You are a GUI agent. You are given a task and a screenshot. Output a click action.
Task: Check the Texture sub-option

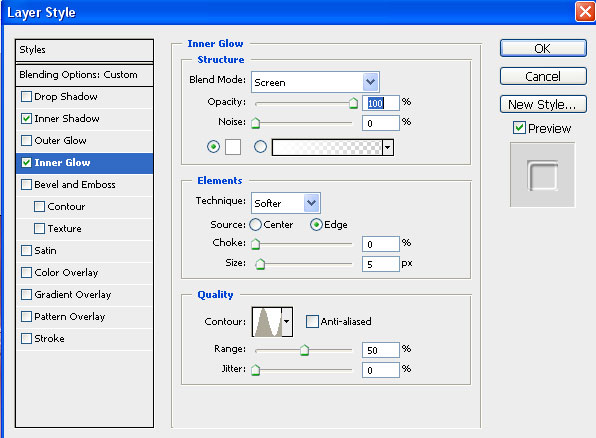39,229
